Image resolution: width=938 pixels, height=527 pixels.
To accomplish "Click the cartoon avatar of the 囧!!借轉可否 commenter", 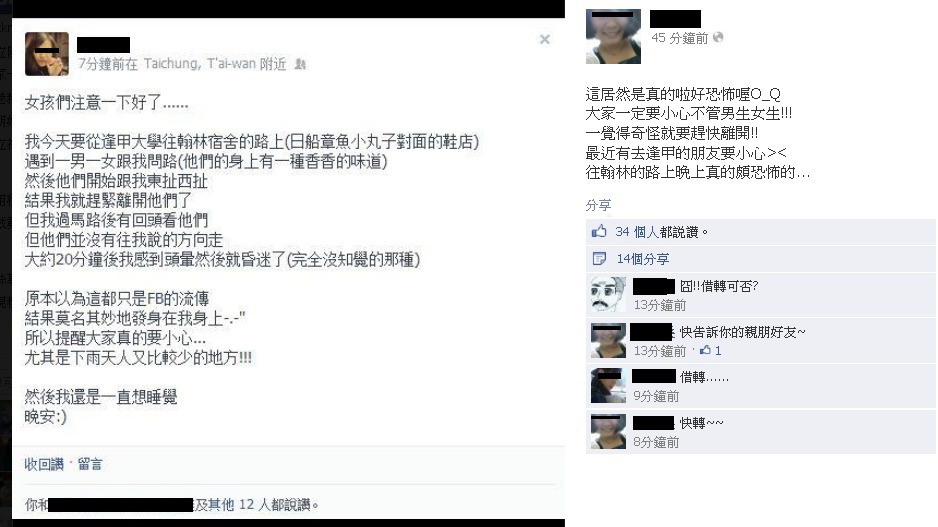I will coord(608,294).
